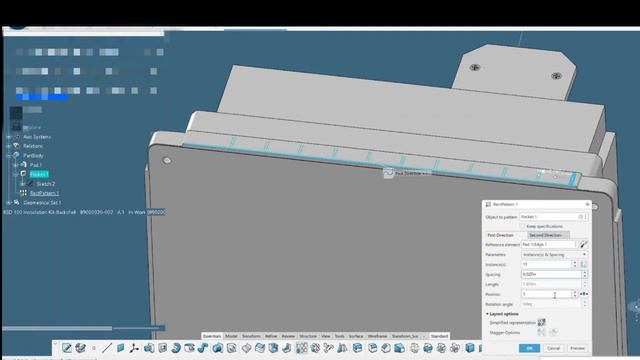Select the Rib sweep icon in toolbar
This screenshot has height=360, width=640.
pos(202,348)
